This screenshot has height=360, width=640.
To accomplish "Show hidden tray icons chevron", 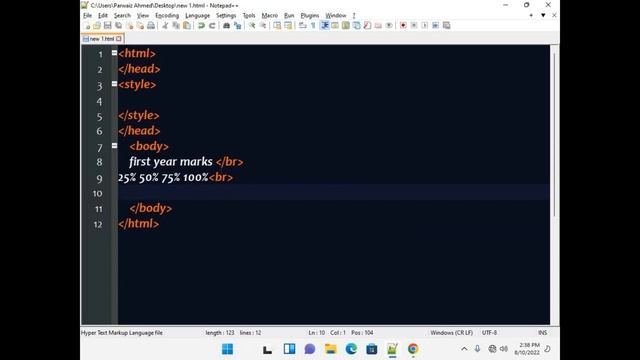I will (x=464, y=349).
